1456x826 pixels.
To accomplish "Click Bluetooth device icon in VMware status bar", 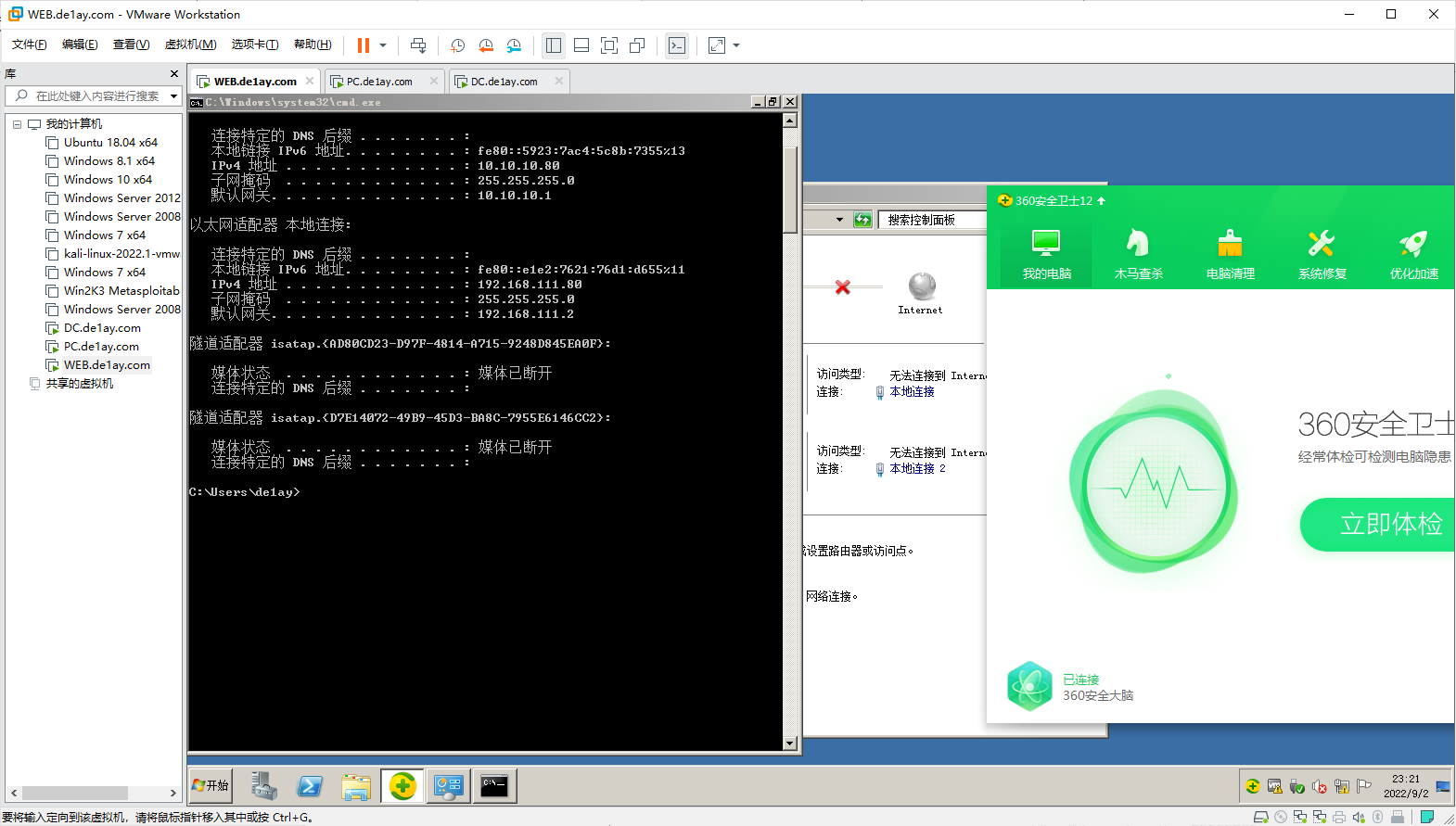I will pos(1378,817).
